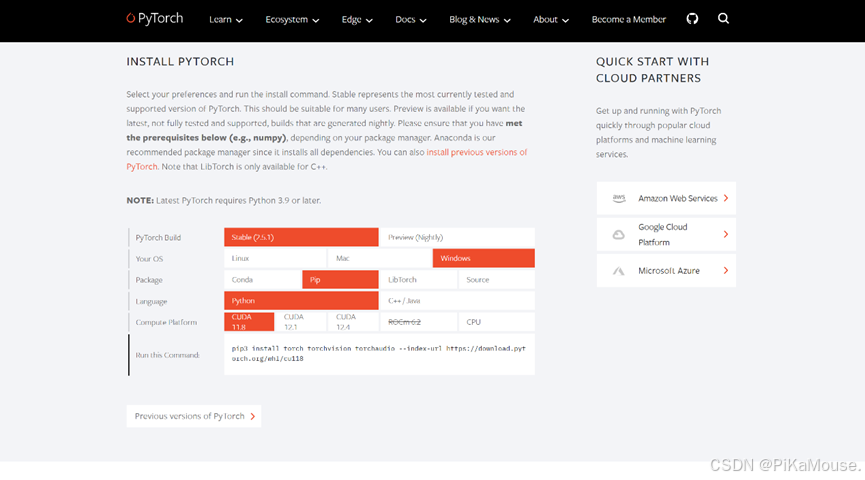Expand the Edge menu

pyautogui.click(x=357, y=20)
